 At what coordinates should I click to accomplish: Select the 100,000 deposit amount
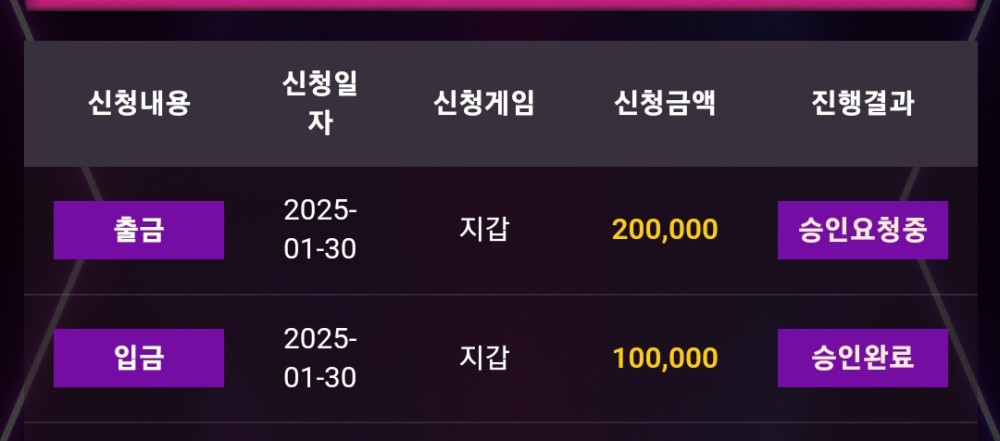click(665, 358)
